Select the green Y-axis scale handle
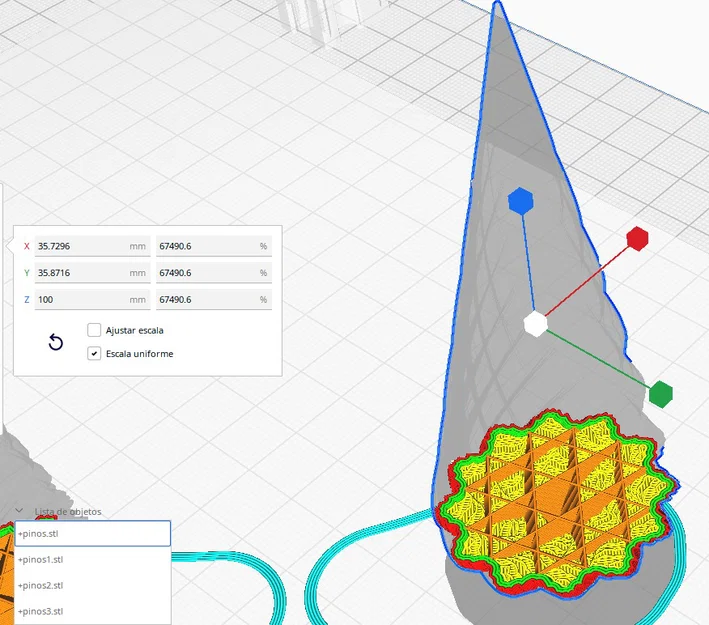Screen dimensions: 709x625 tap(661, 394)
